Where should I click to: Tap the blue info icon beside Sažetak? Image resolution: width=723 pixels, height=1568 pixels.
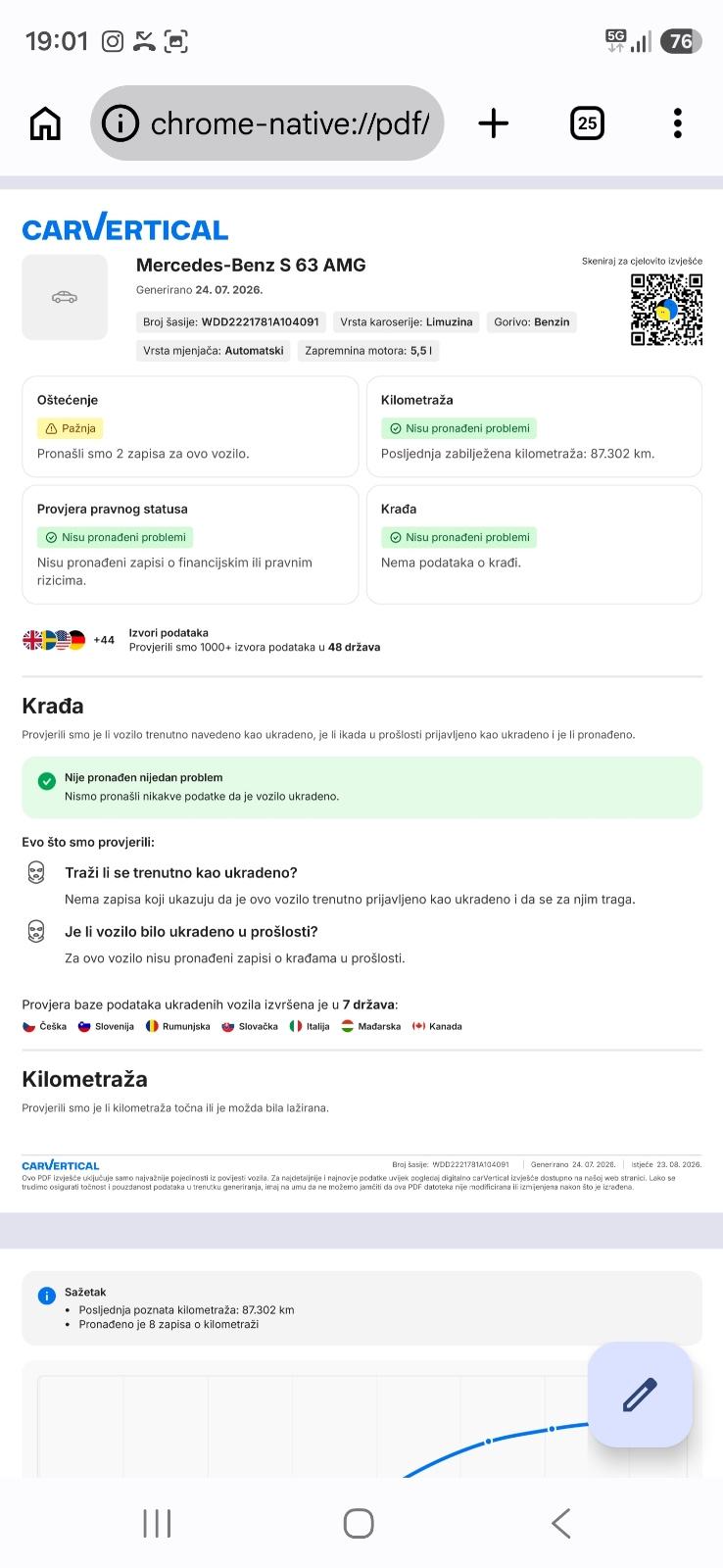pyautogui.click(x=46, y=1296)
